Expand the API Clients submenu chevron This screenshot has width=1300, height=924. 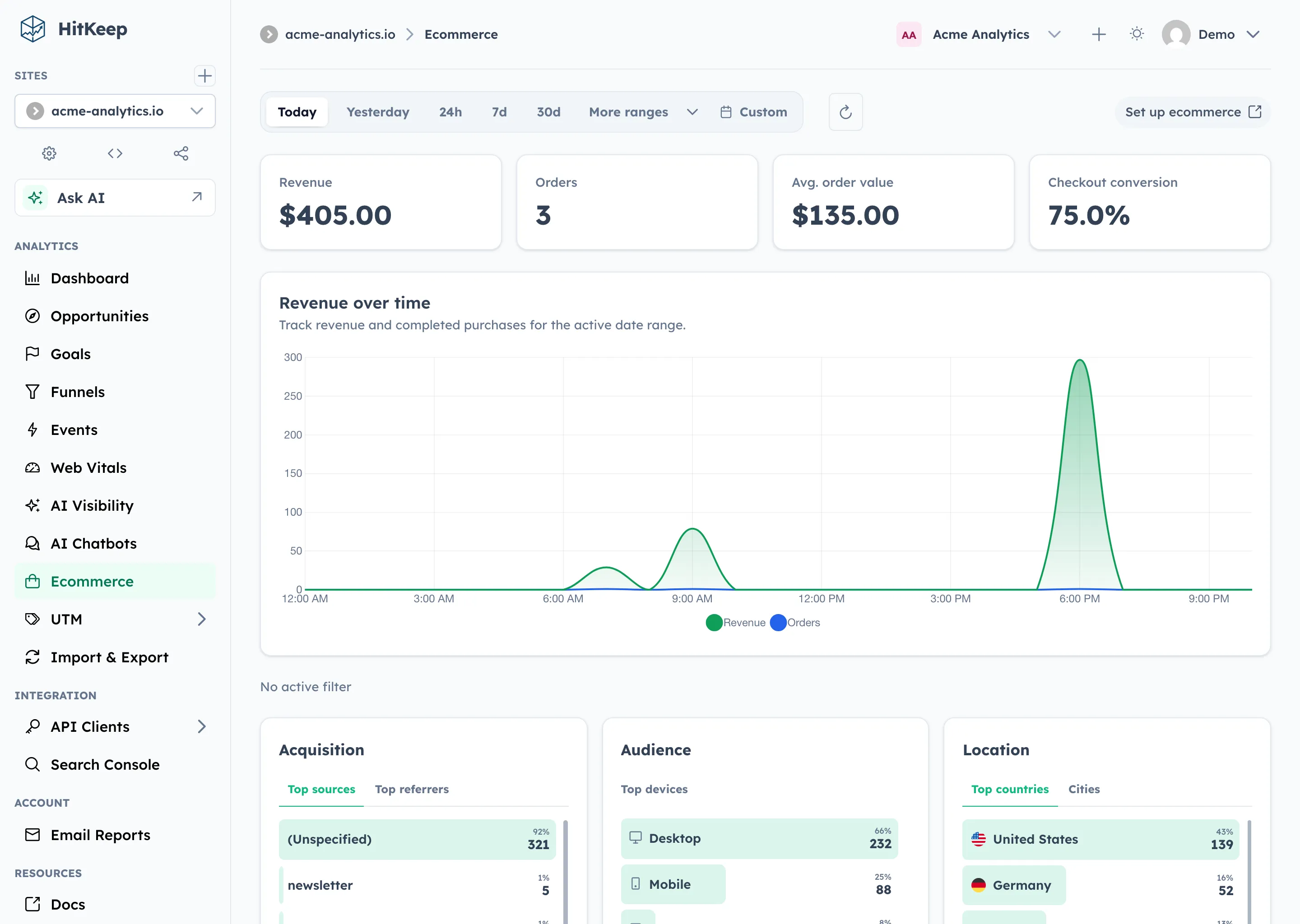[x=201, y=726]
